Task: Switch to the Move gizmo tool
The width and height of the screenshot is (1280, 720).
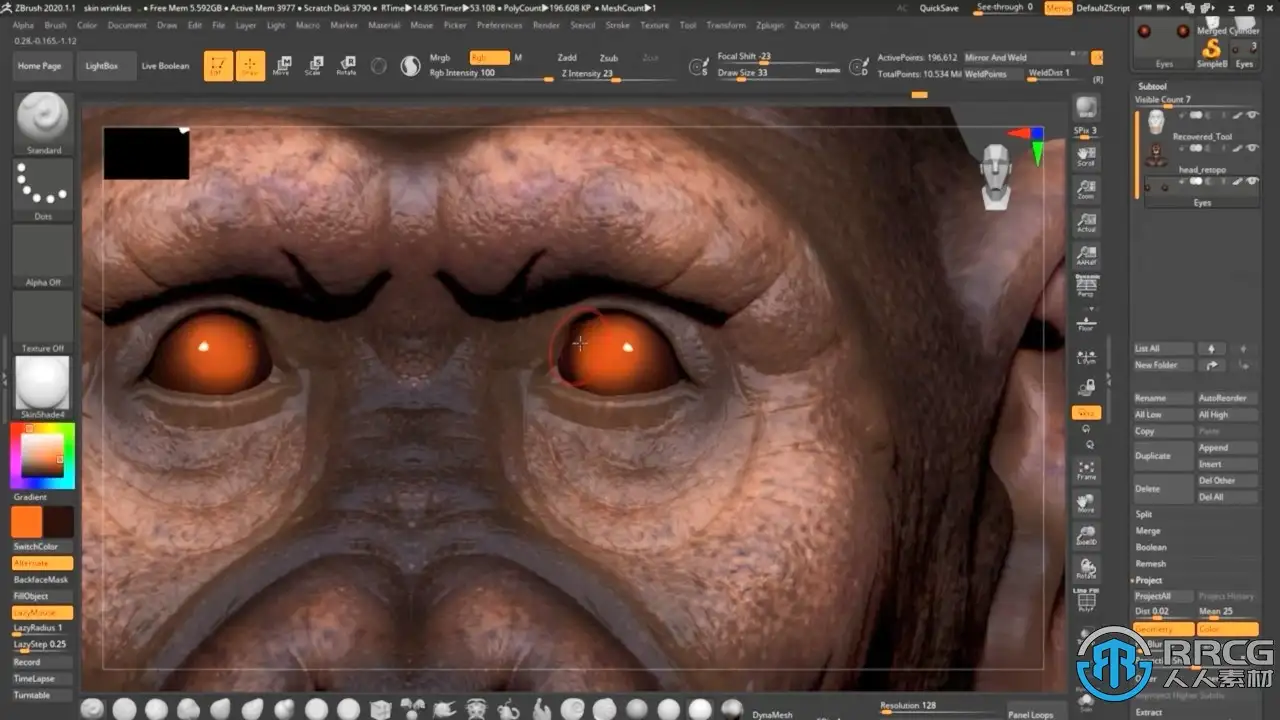Action: [282, 66]
